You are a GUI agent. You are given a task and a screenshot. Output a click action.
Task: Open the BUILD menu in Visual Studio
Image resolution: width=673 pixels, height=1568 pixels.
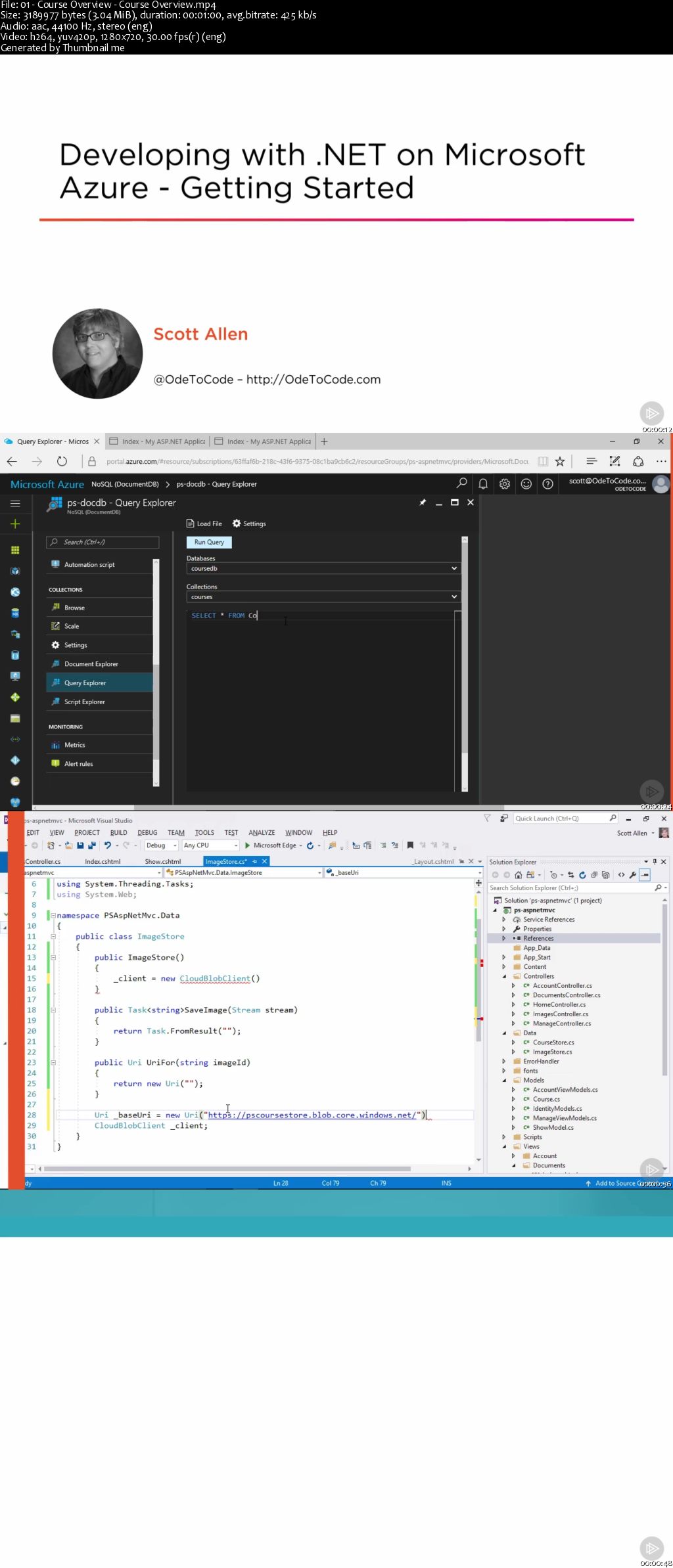point(118,832)
